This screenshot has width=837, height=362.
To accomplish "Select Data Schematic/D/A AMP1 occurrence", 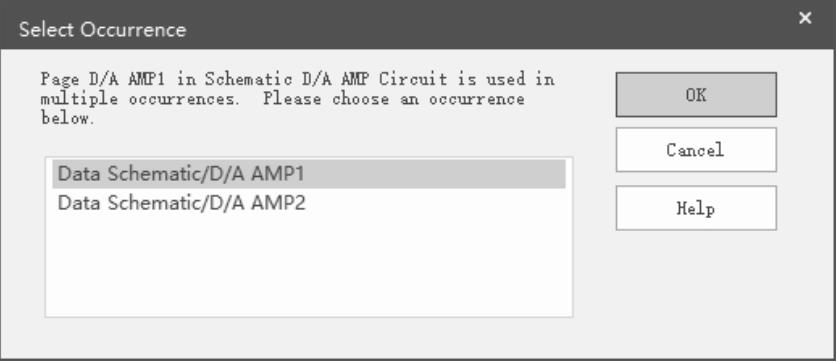I will [x=309, y=174].
